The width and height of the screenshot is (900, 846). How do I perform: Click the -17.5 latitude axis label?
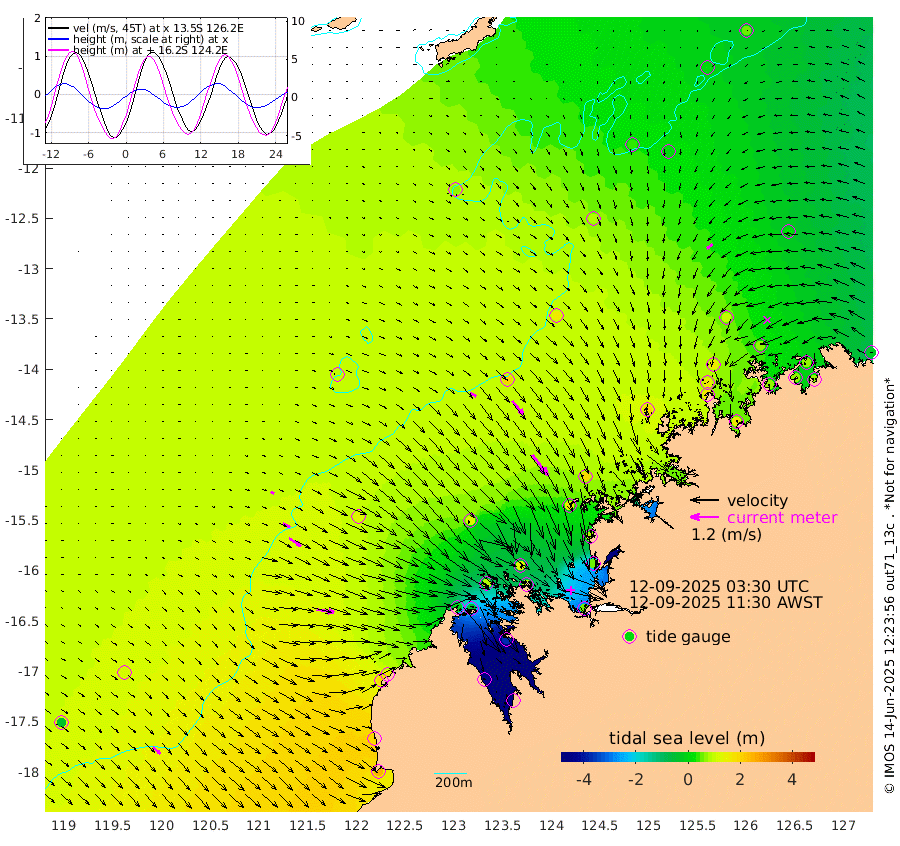pos(22,722)
